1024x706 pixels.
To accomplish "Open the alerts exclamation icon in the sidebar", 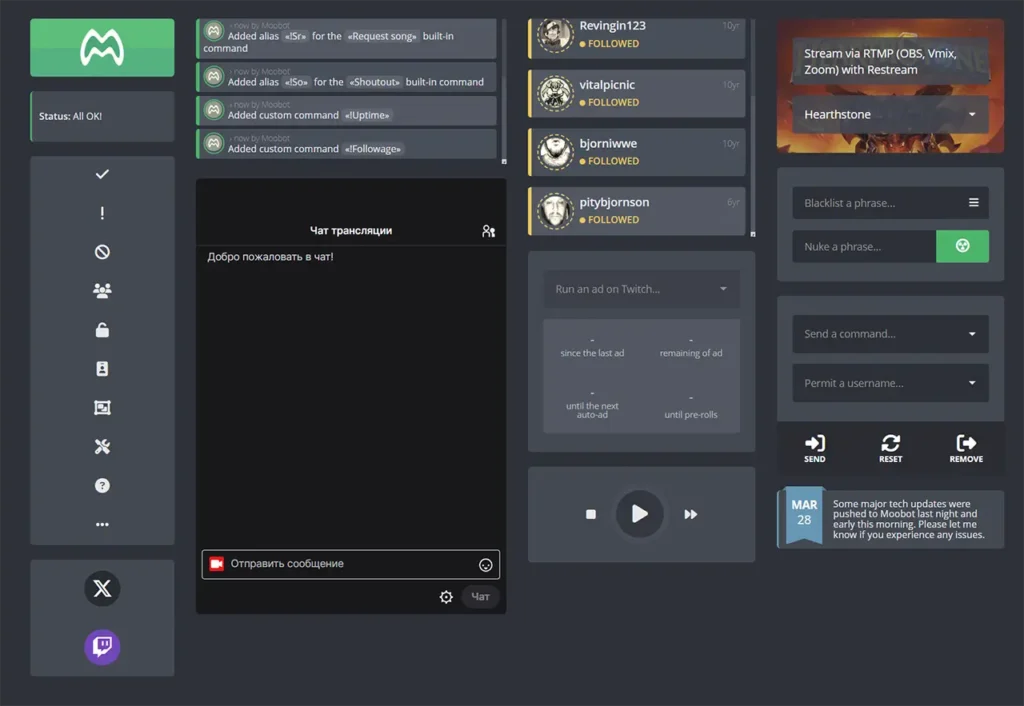I will (102, 213).
